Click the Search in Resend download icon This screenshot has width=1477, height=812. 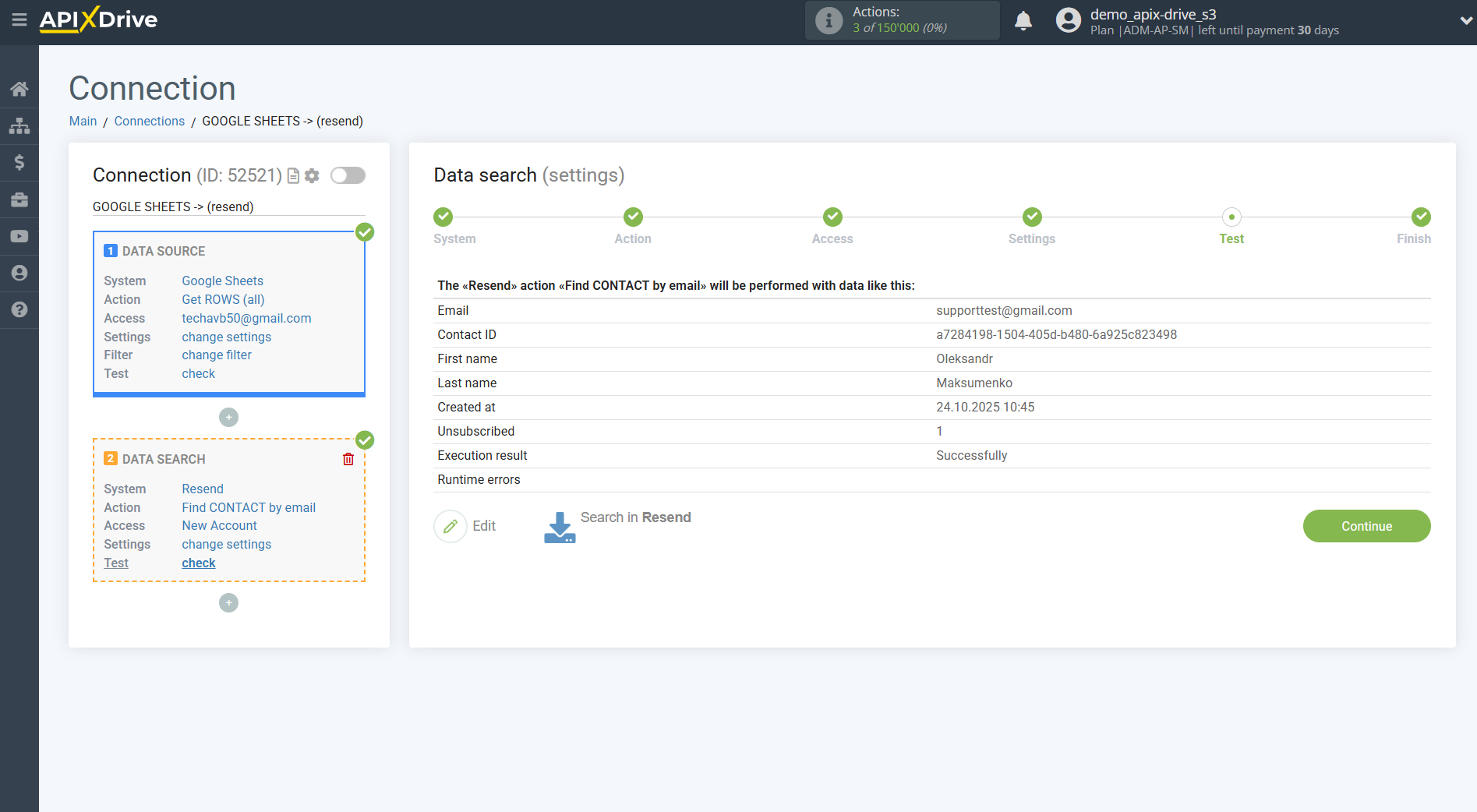(560, 527)
